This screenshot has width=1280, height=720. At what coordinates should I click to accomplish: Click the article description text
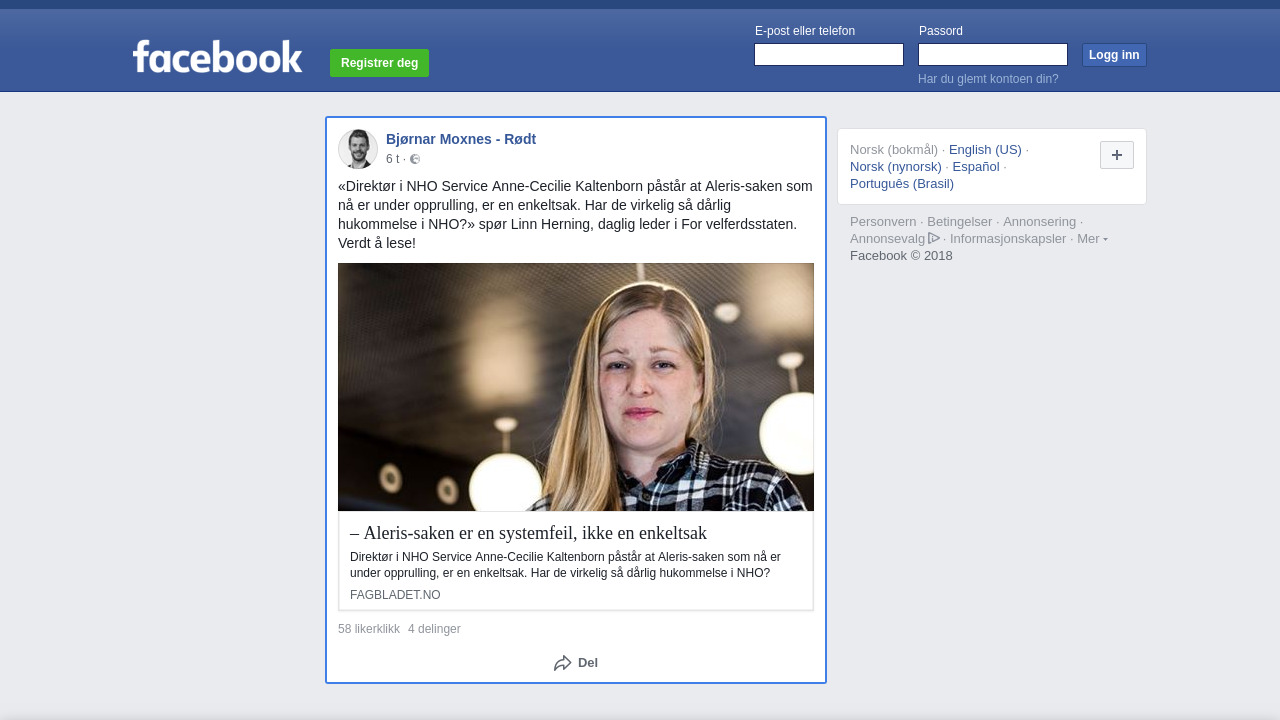565,565
